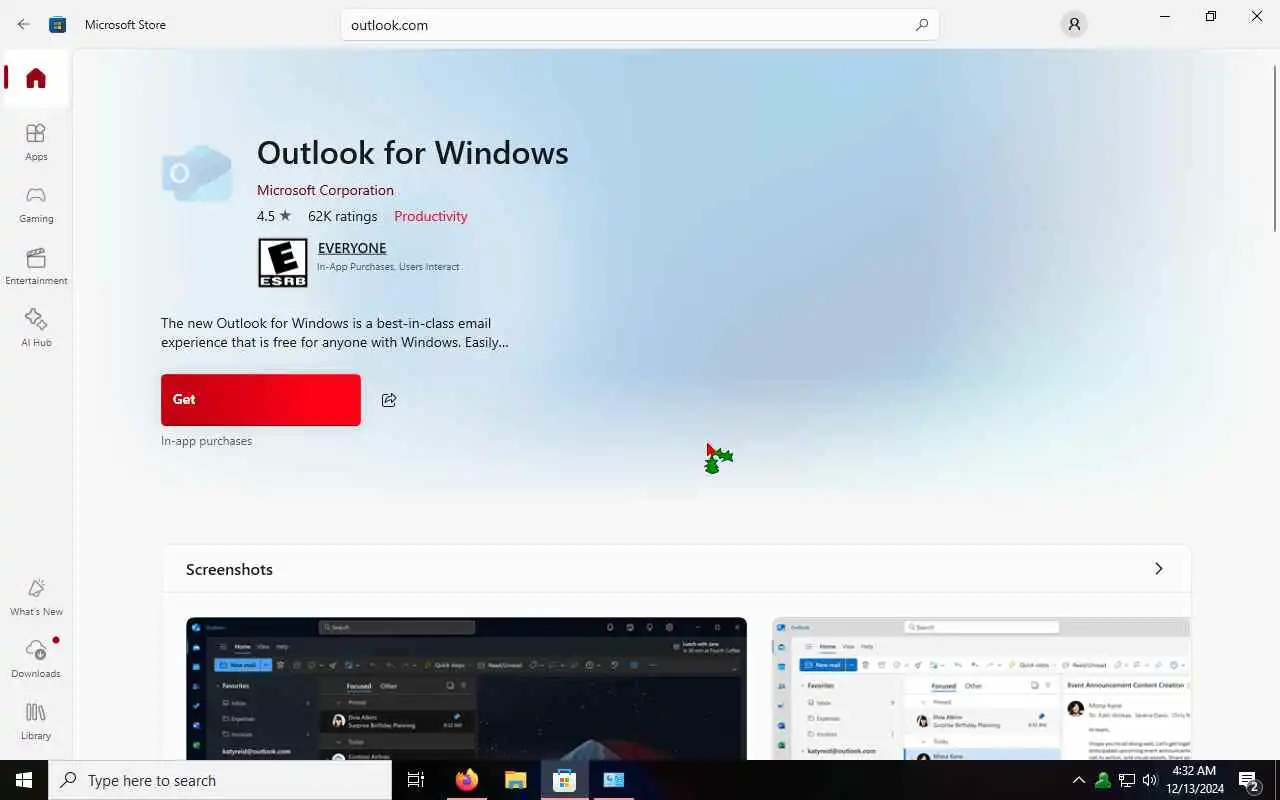Open What's New in sidebar
The height and width of the screenshot is (800, 1280).
coord(36,597)
